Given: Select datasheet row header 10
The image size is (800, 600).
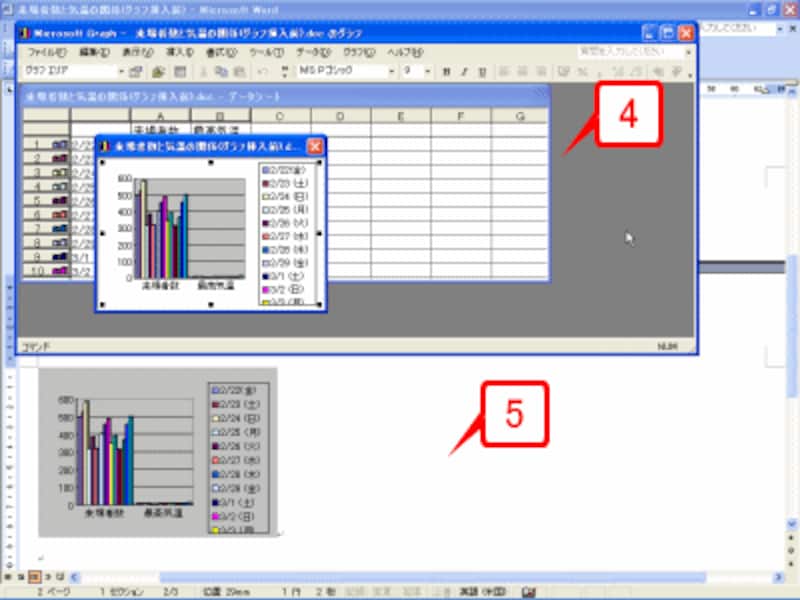Looking at the screenshot, I should pos(46,271).
